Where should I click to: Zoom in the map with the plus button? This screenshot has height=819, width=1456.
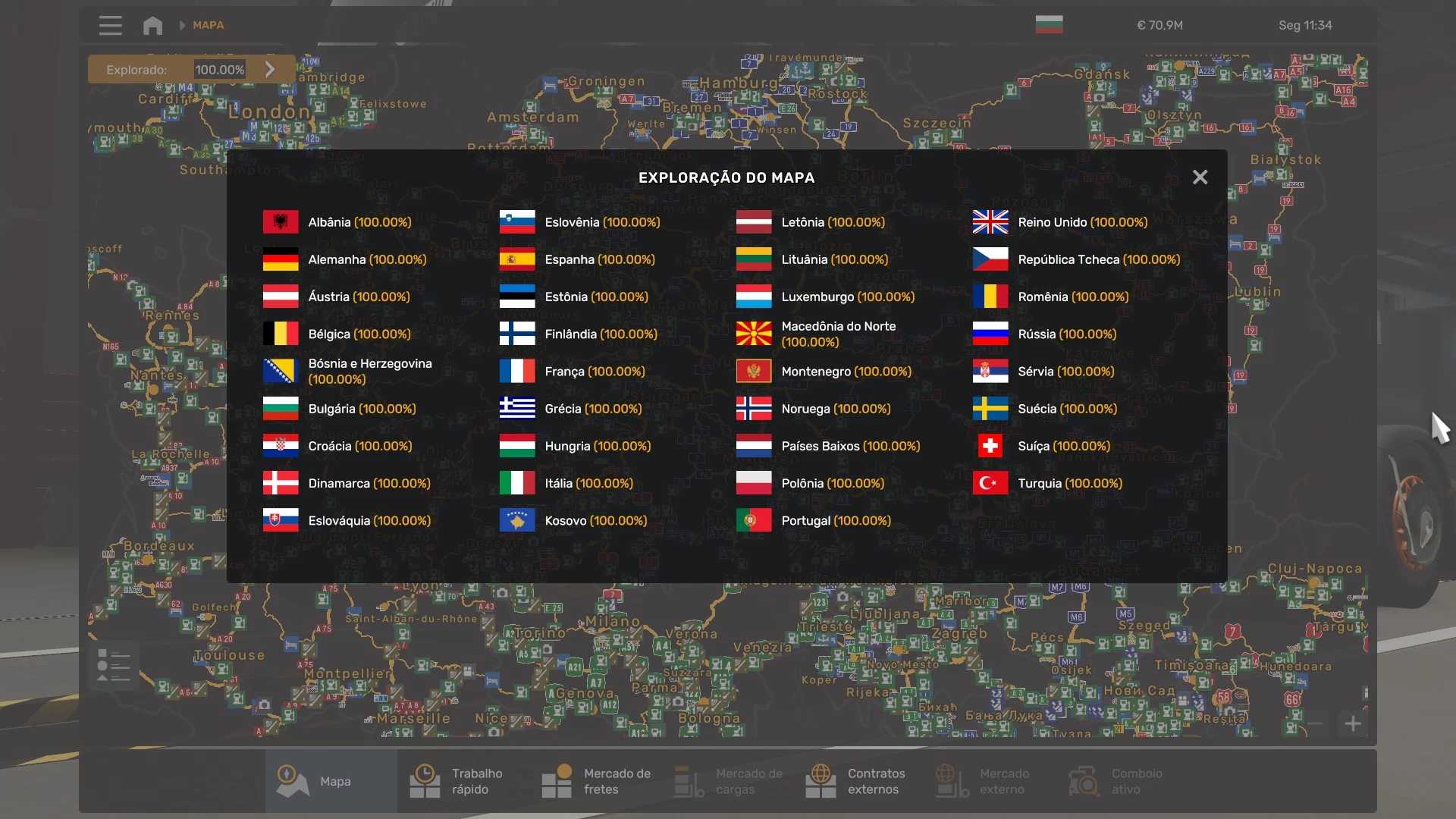pos(1353,723)
